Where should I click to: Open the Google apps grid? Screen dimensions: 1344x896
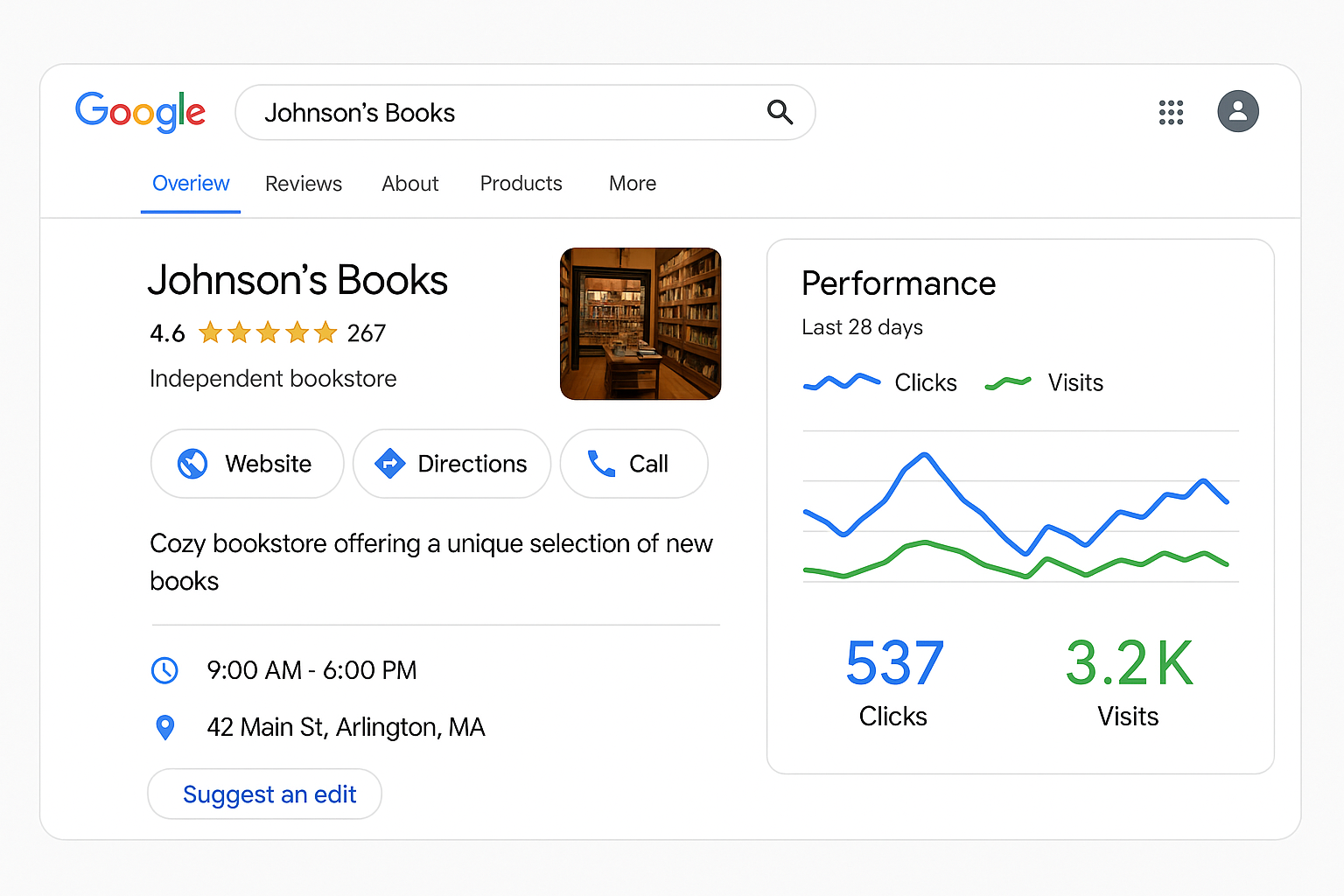coord(1171,112)
